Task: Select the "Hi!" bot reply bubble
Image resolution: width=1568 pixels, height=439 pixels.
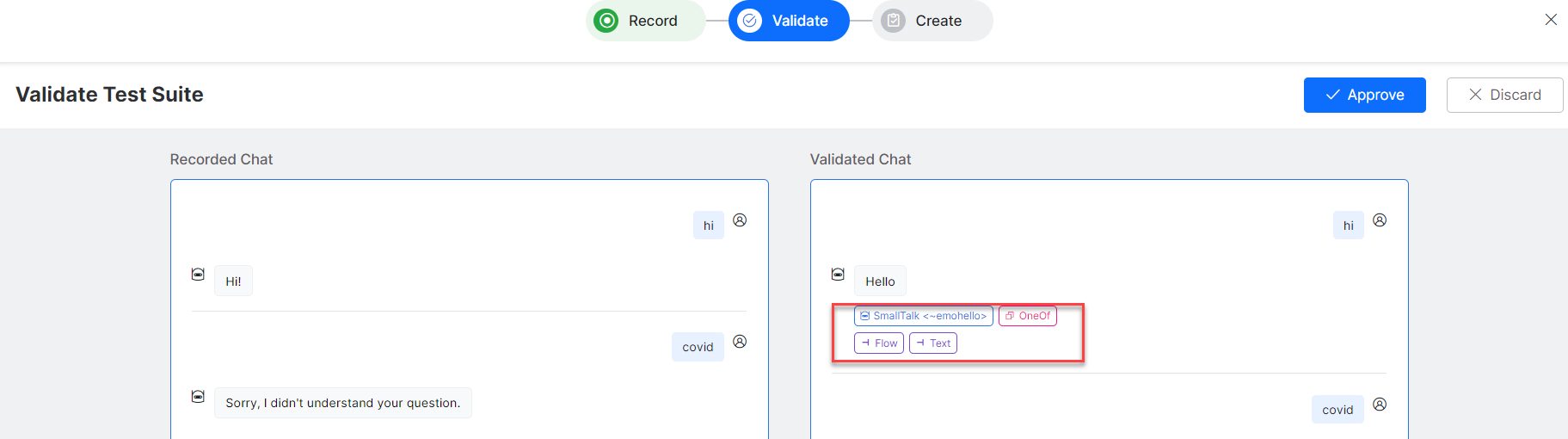Action: coord(233,281)
